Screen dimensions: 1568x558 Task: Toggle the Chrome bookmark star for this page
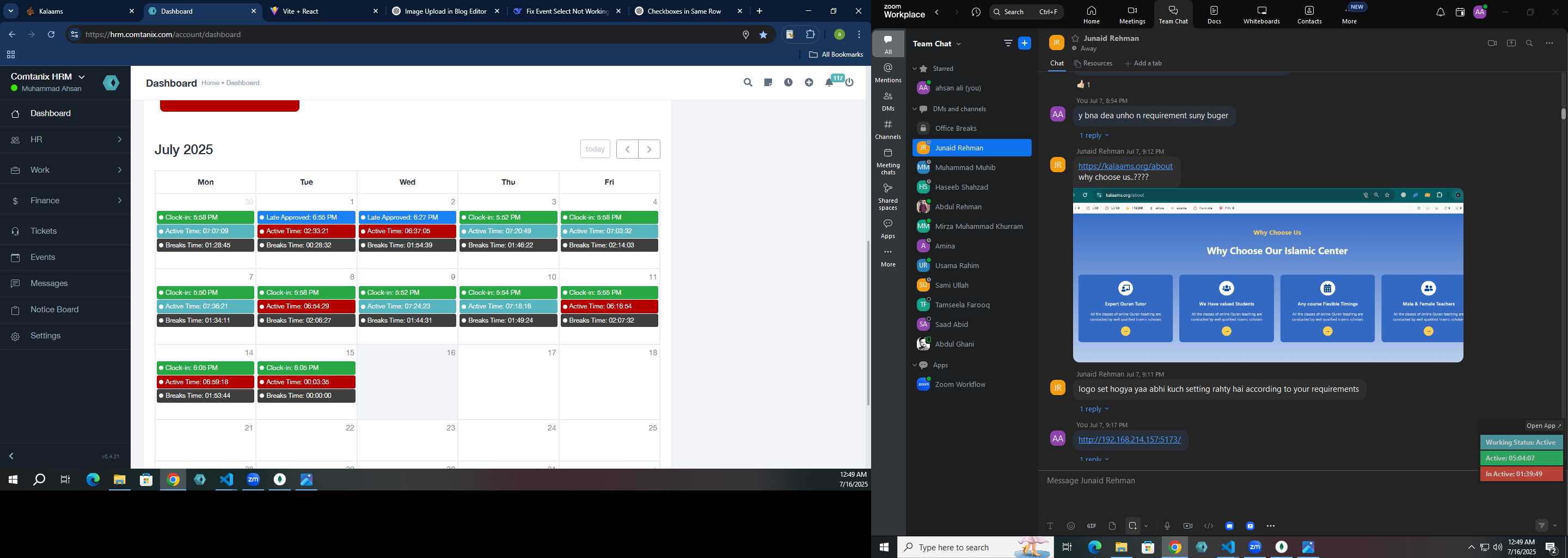[x=763, y=35]
